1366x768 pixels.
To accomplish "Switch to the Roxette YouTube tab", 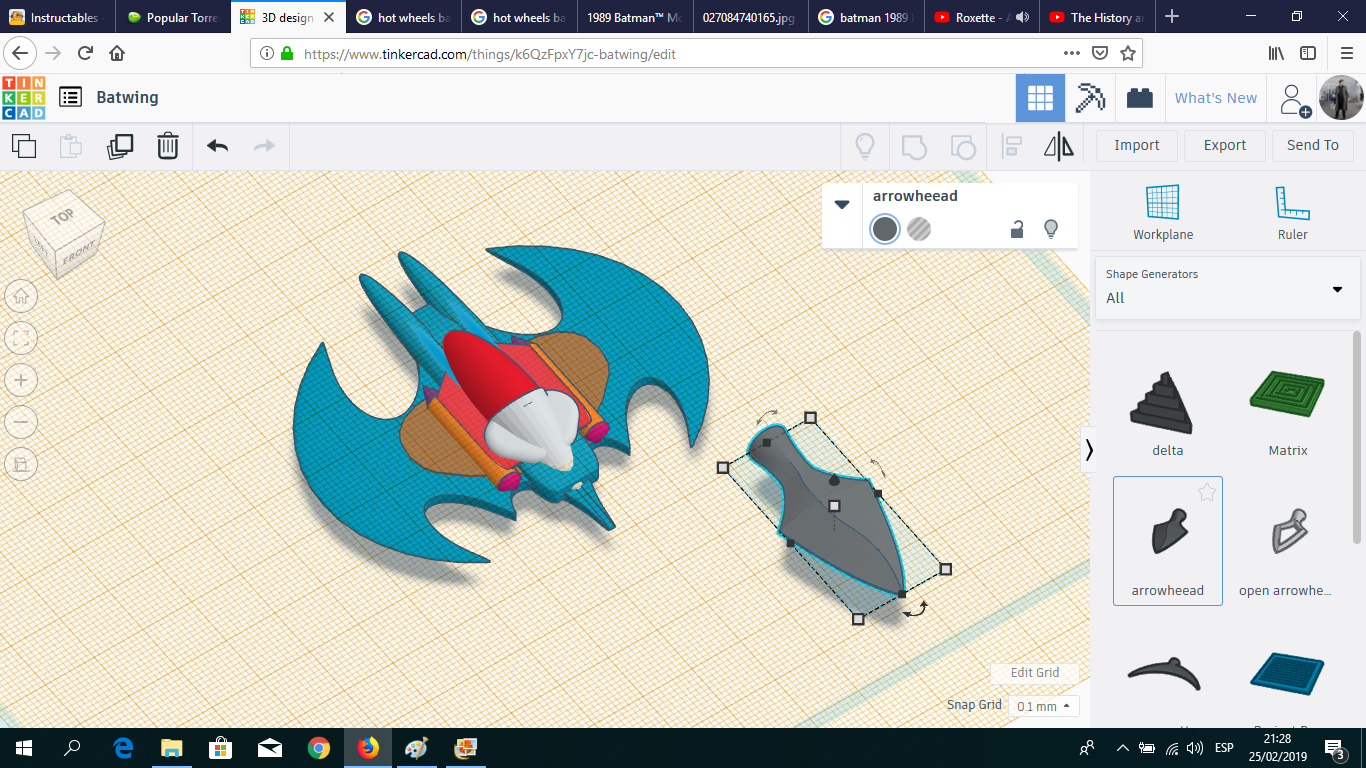I will pyautogui.click(x=981, y=17).
